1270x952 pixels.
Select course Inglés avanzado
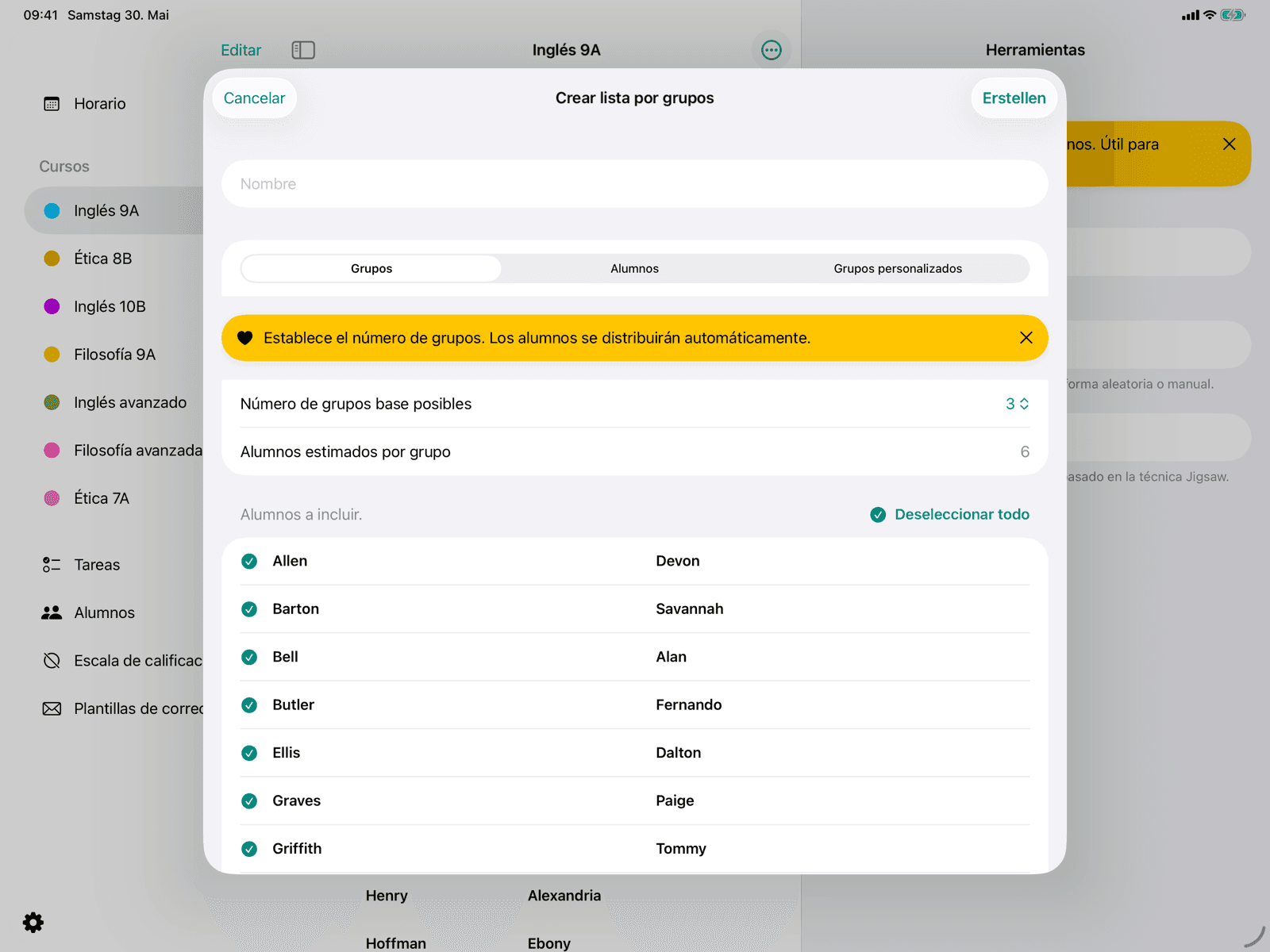[114, 403]
